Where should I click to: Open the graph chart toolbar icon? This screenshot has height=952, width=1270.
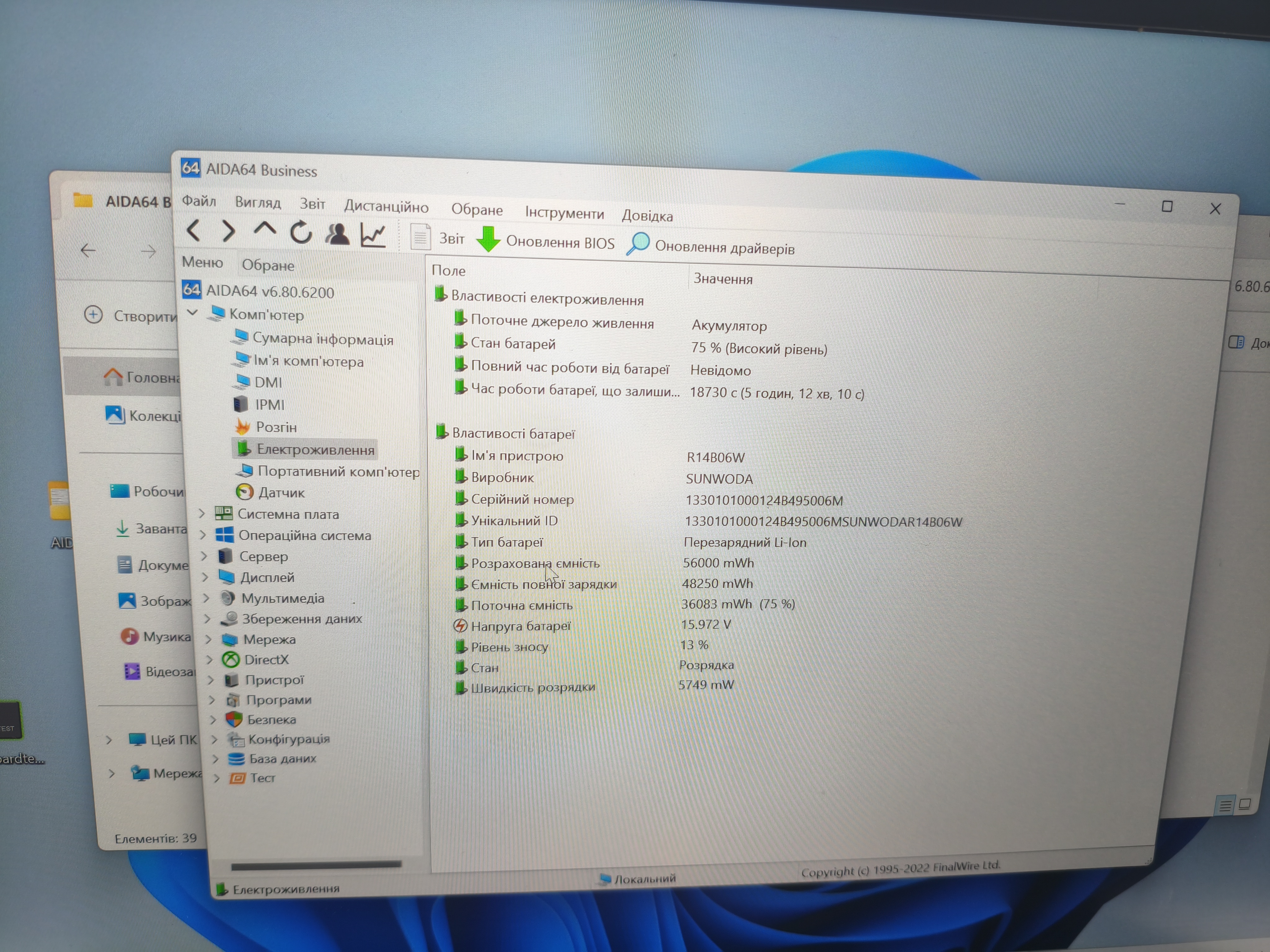click(373, 235)
